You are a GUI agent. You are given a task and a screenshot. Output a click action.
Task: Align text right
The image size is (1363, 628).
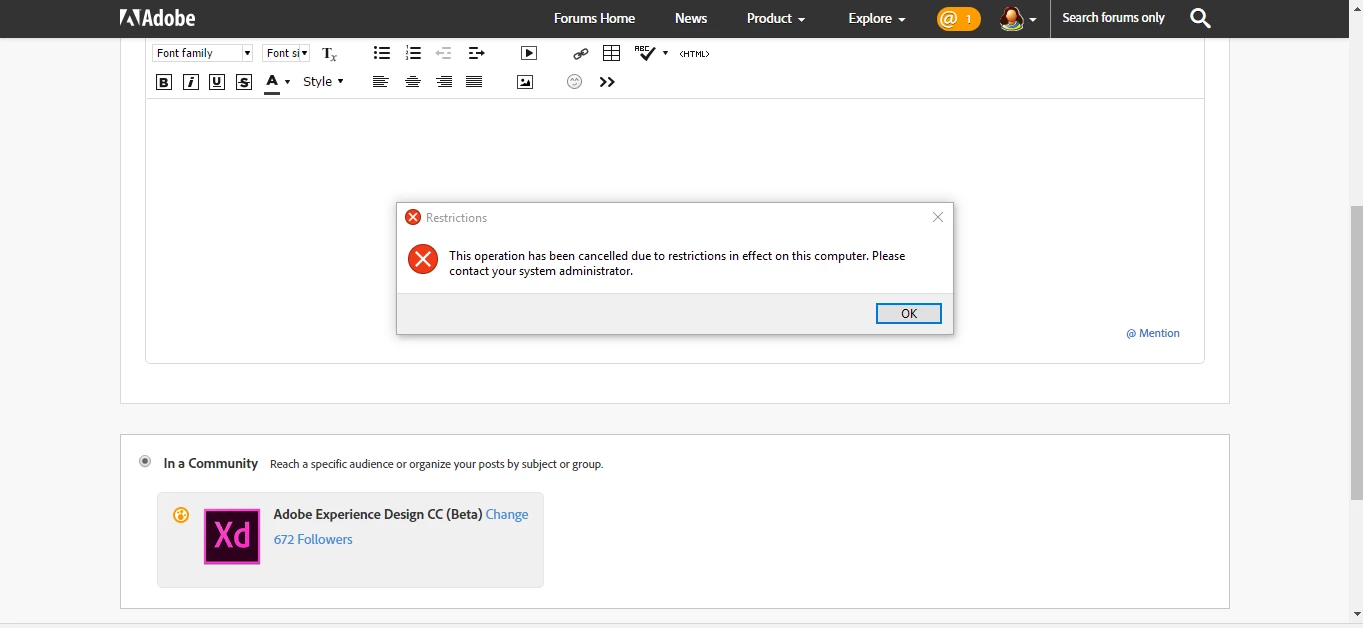pos(444,82)
